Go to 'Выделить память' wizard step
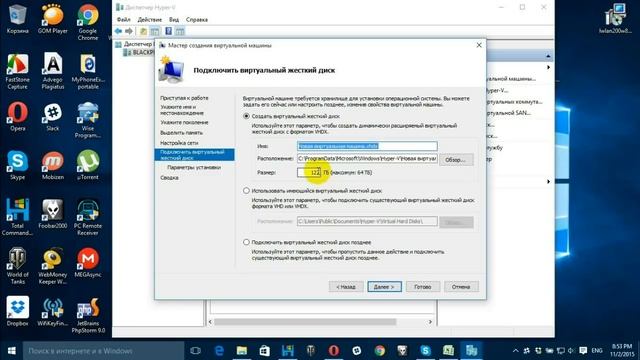This screenshot has height=360, width=640. [181, 133]
